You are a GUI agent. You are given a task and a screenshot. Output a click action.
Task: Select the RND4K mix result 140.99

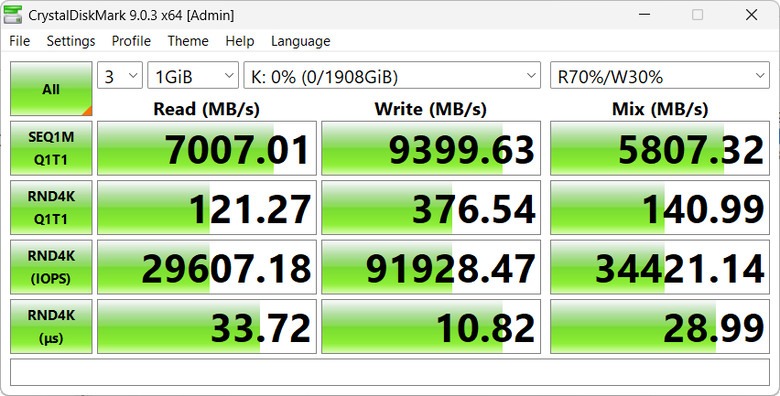[x=660, y=207]
